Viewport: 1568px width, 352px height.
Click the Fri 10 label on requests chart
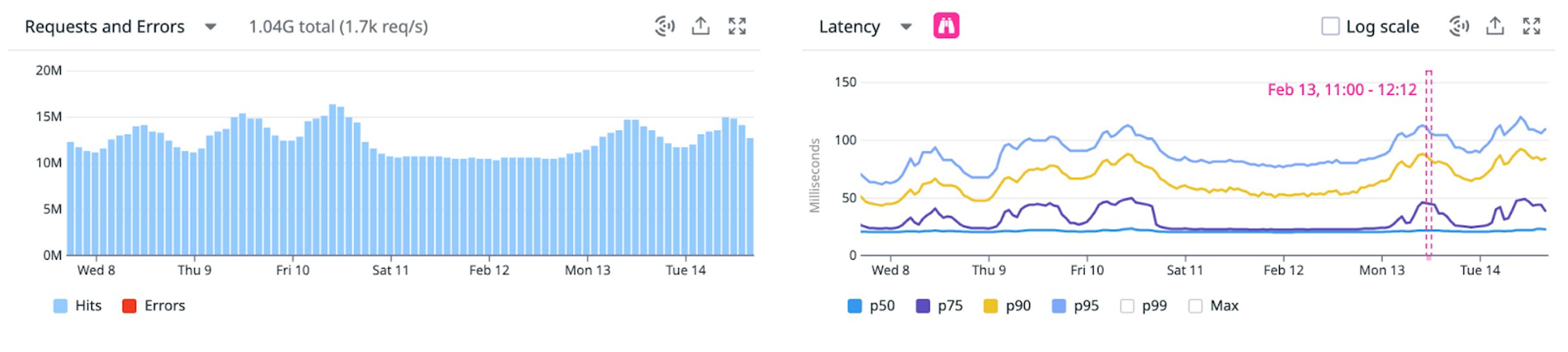[x=293, y=270]
